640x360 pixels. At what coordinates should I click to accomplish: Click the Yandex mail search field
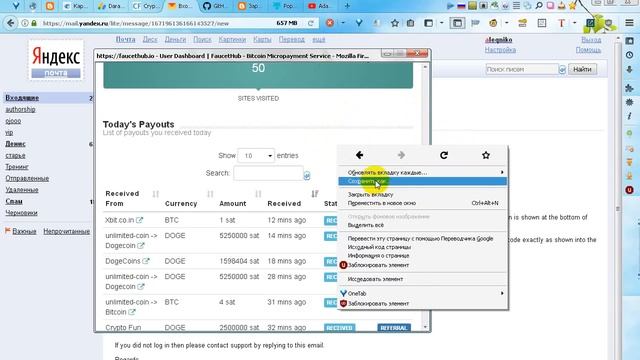pos(522,69)
